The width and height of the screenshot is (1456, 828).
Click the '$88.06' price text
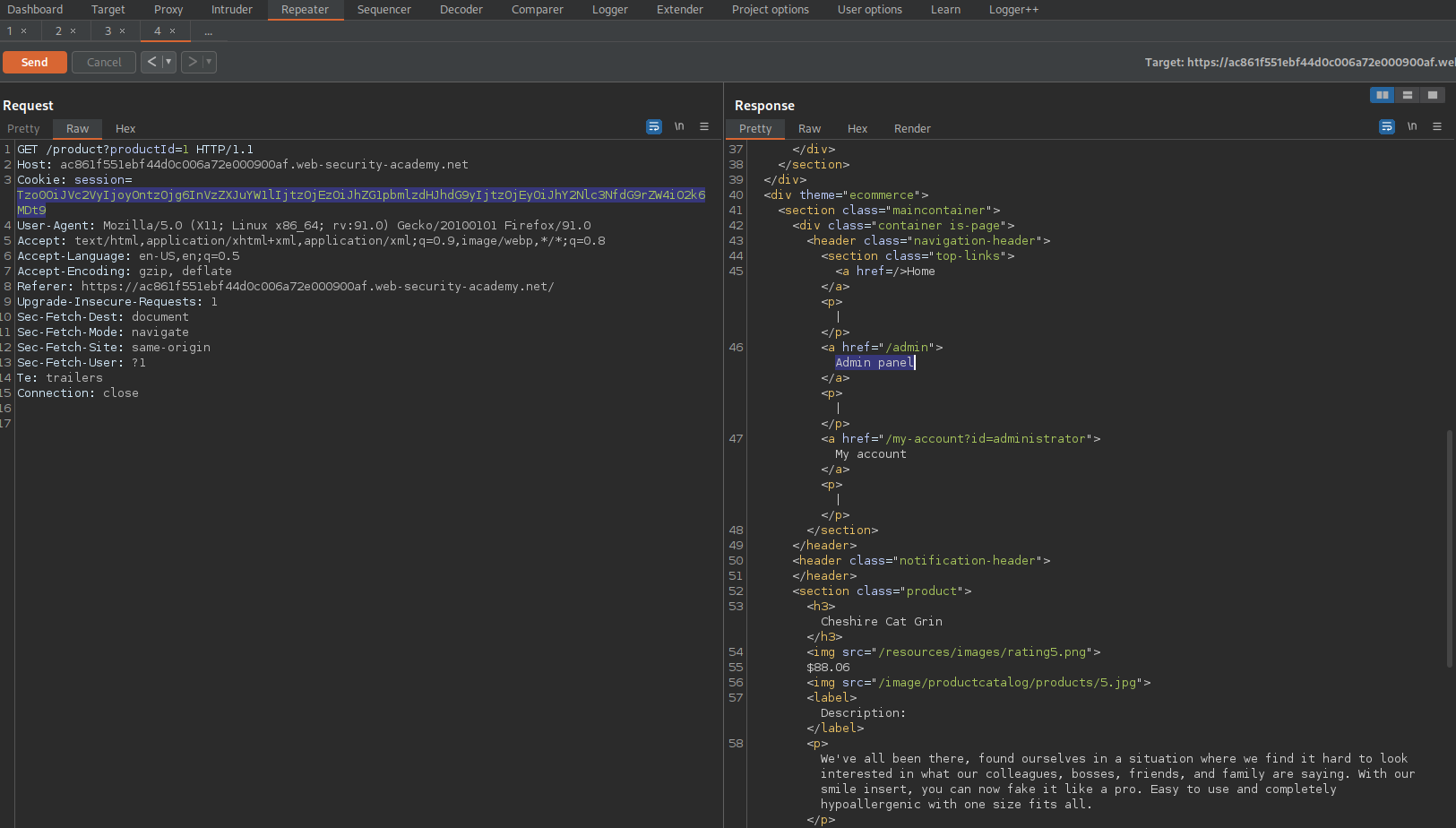click(x=828, y=668)
